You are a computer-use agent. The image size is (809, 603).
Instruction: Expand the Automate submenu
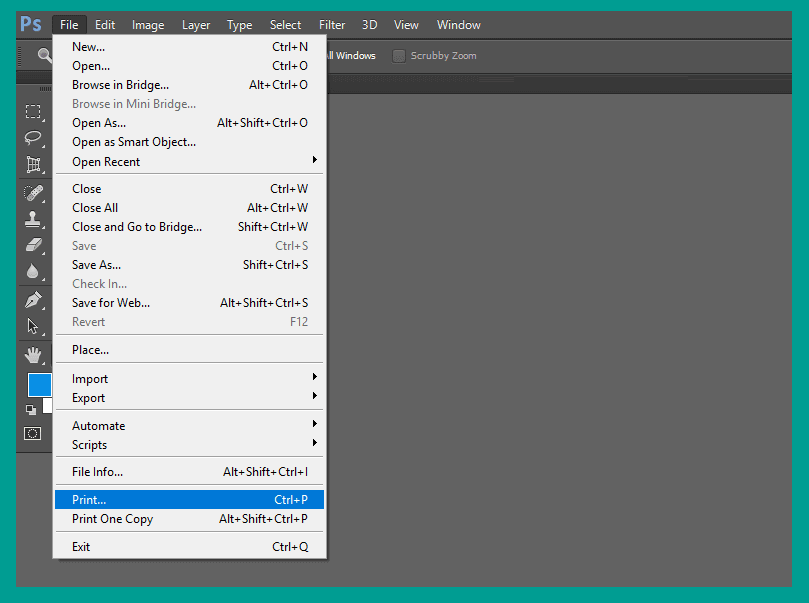tap(189, 426)
